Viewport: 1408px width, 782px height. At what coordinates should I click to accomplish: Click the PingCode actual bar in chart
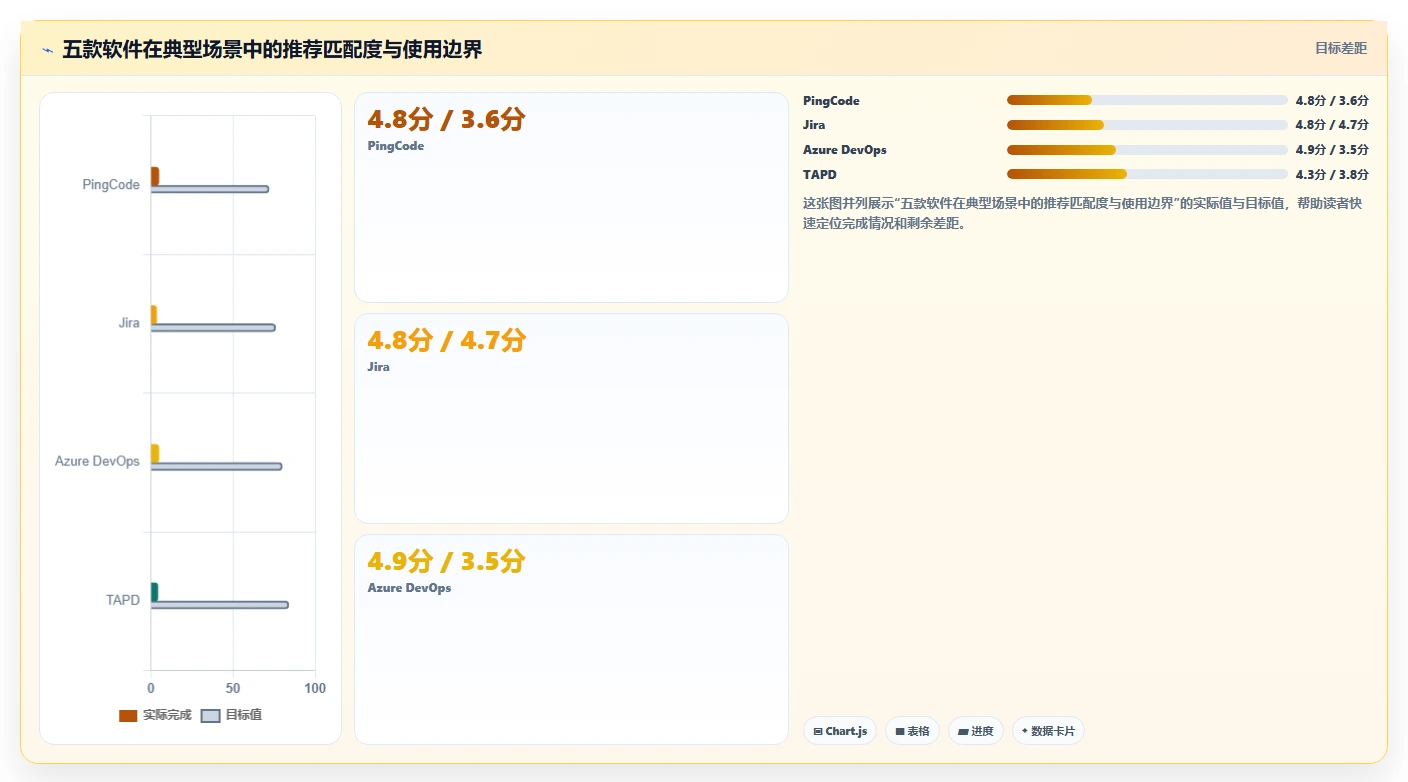coord(155,176)
